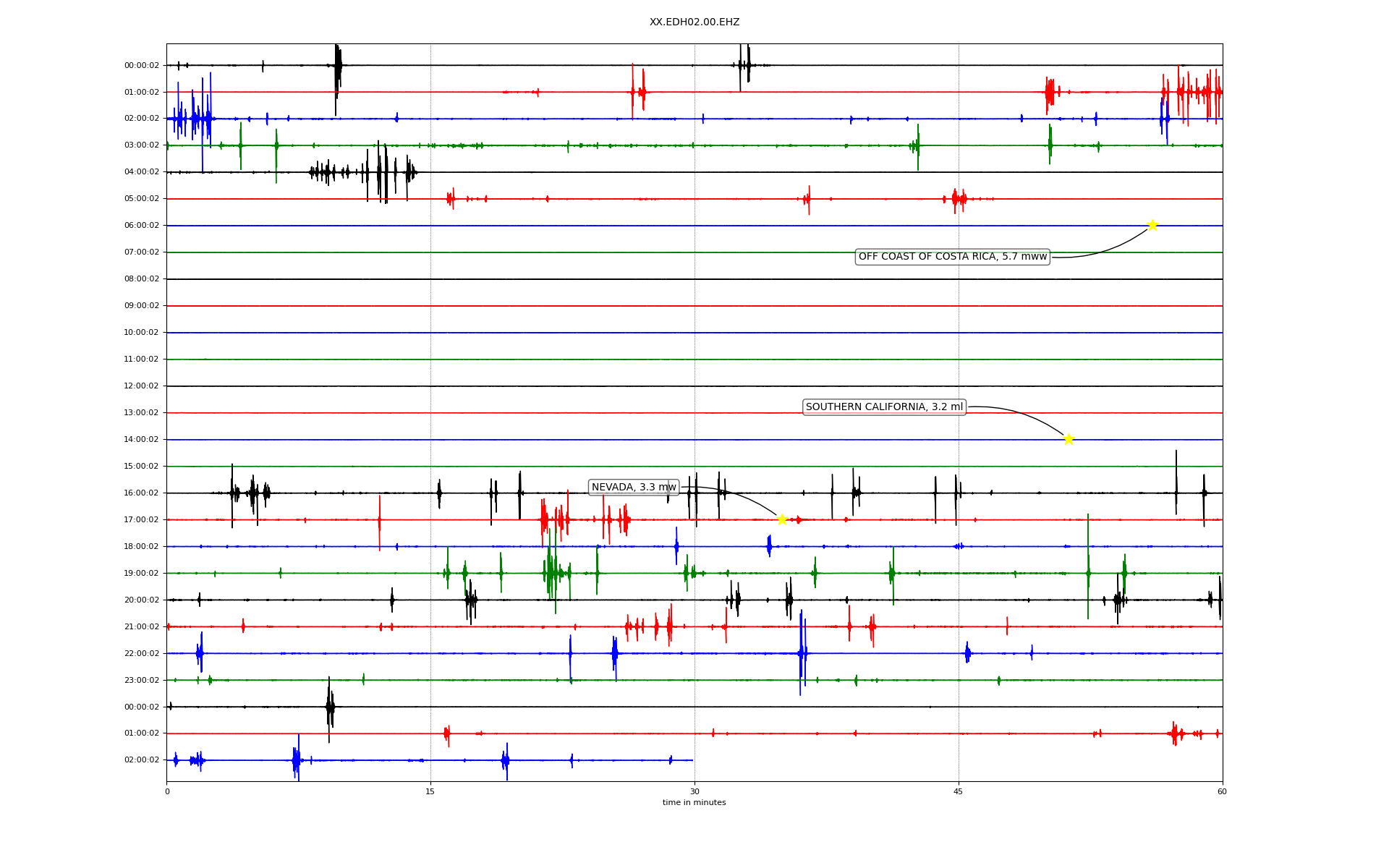Click the last 02:00:02 row label

[x=141, y=760]
